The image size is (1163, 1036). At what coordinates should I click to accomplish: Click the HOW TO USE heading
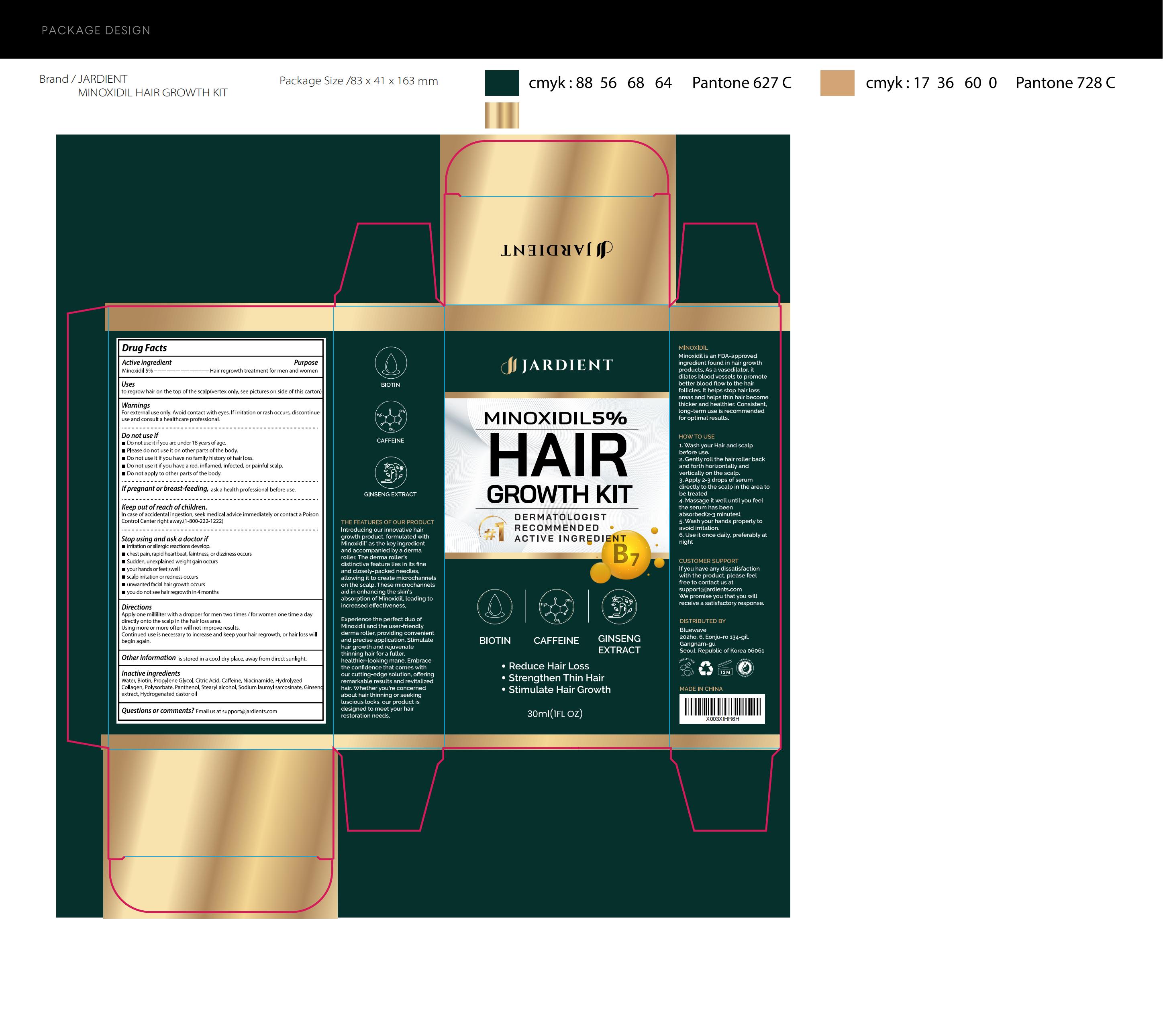696,436
